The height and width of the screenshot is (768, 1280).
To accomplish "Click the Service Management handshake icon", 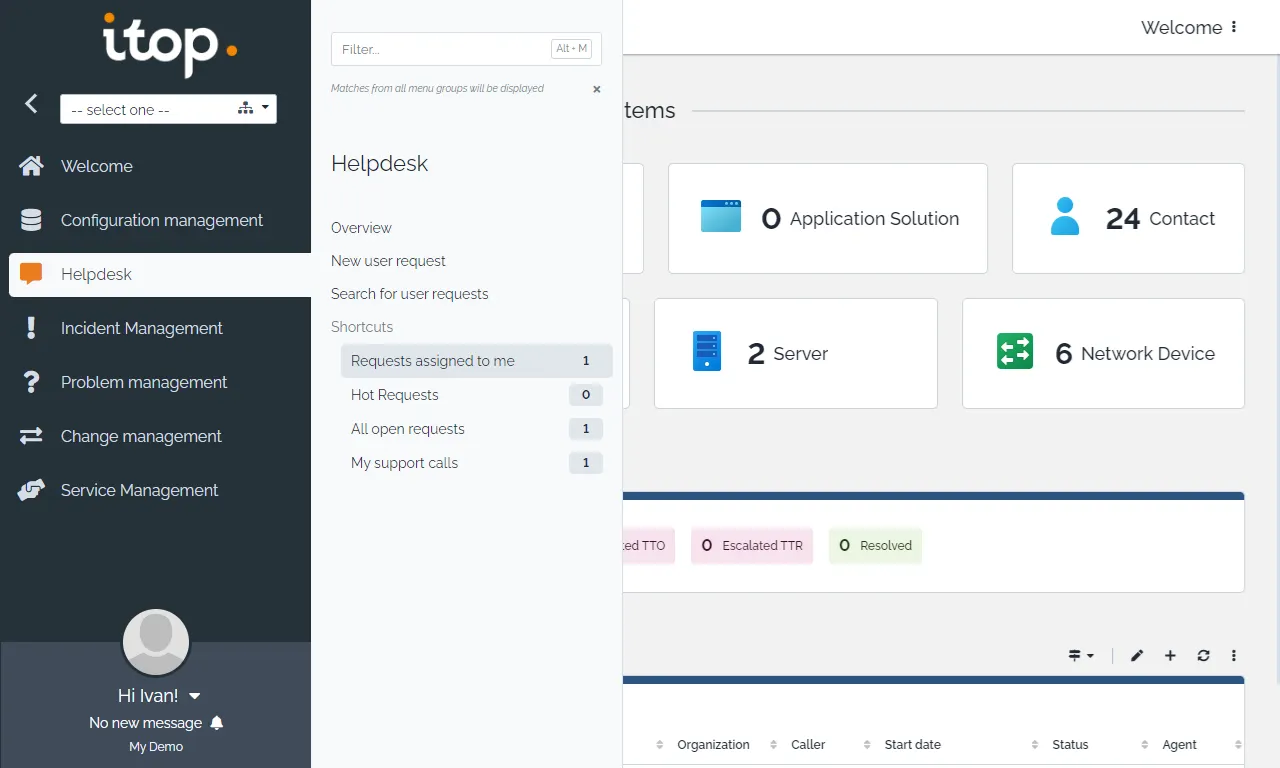I will (x=31, y=490).
